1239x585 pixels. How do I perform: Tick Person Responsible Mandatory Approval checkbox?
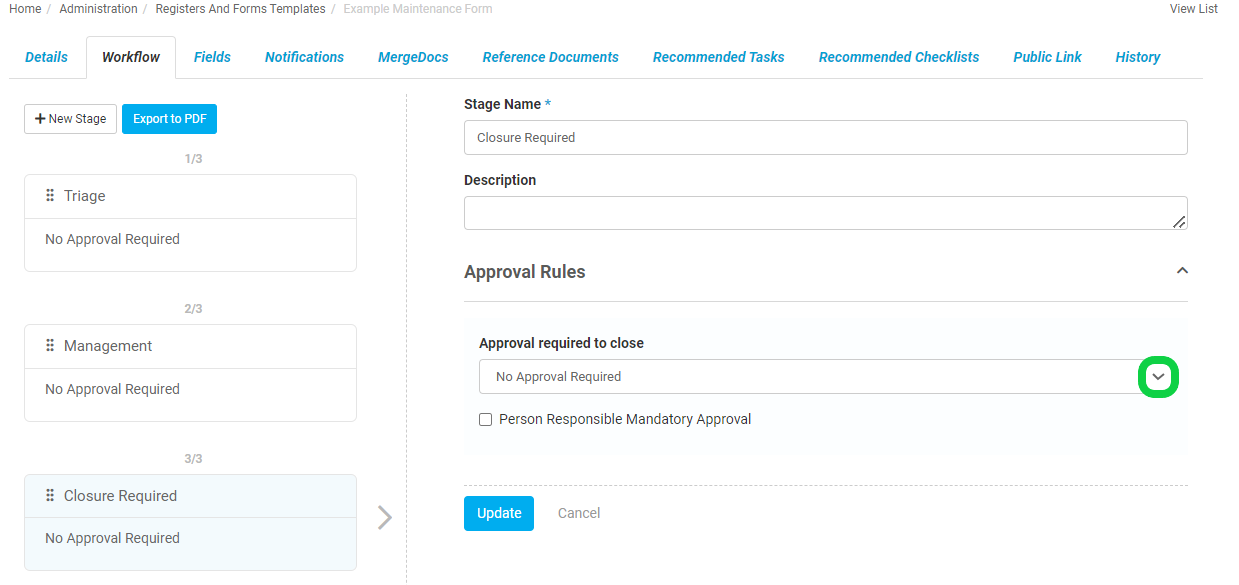pyautogui.click(x=486, y=420)
